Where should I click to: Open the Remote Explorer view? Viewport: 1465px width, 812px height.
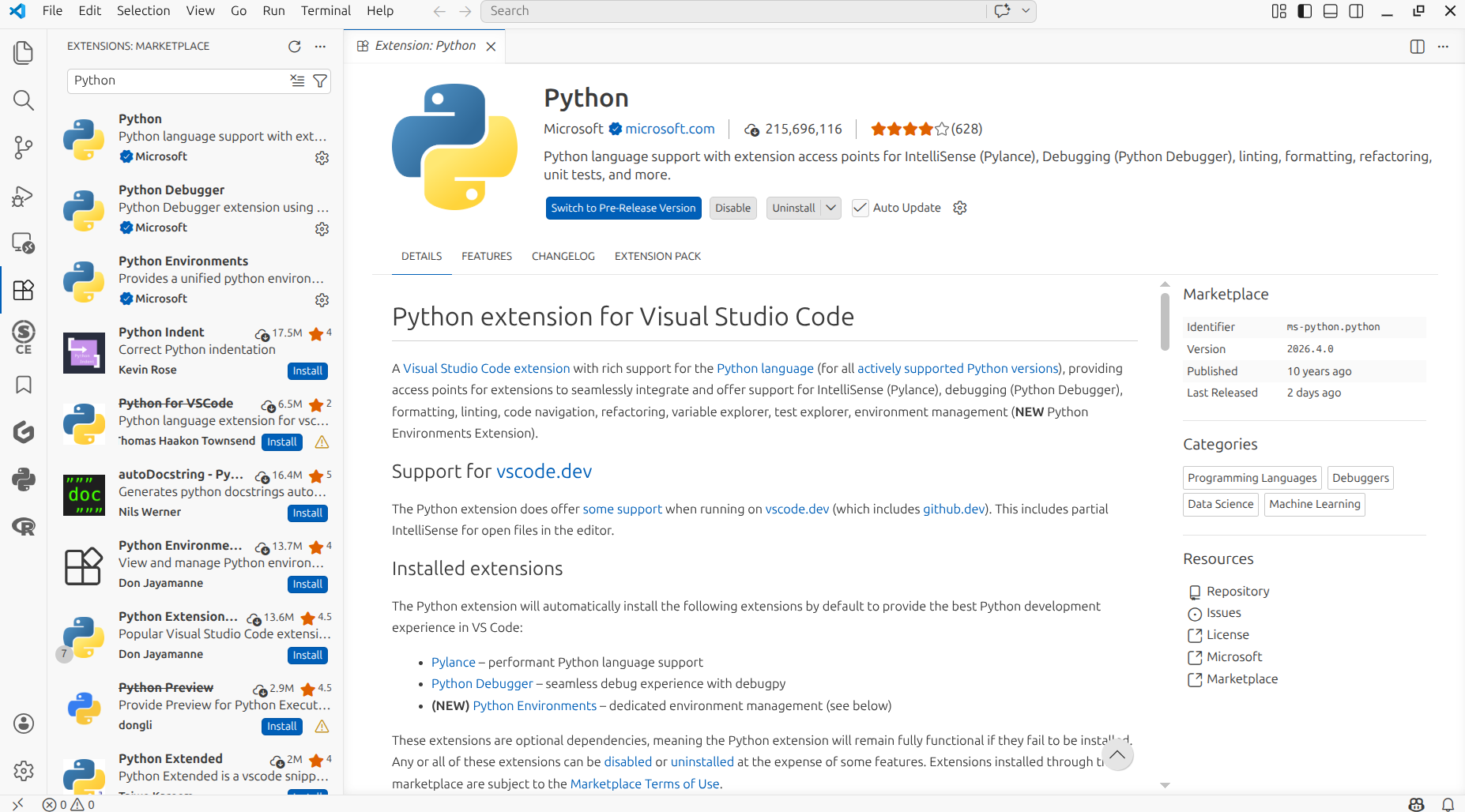coord(24,242)
